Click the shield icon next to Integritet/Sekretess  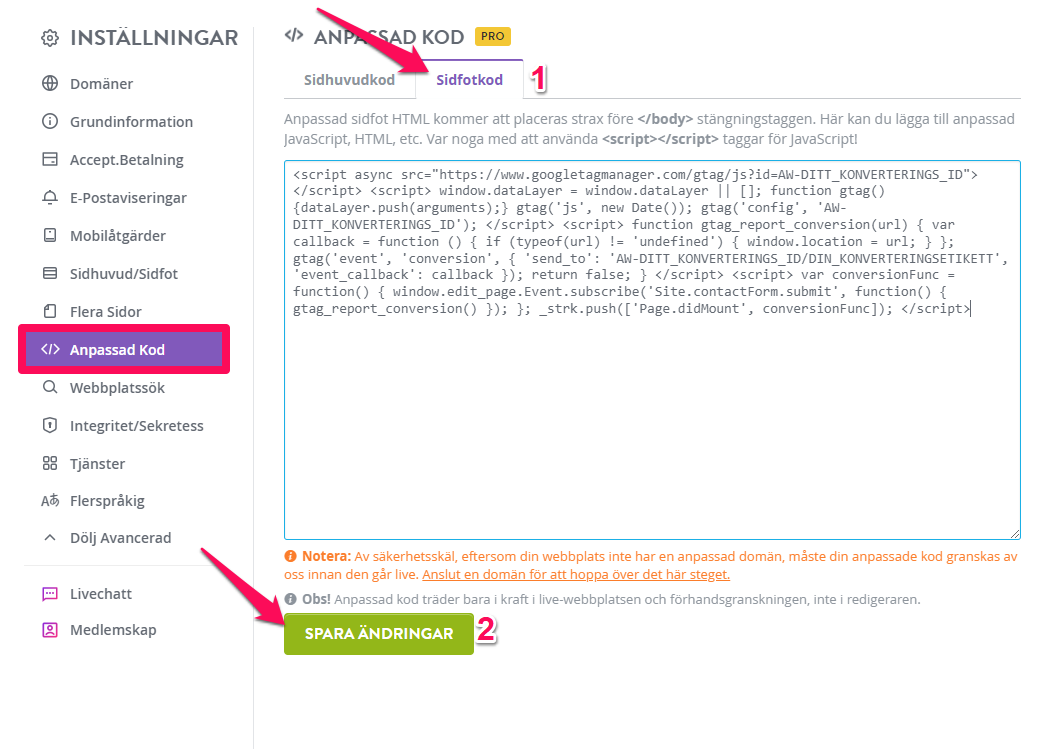tap(50, 425)
